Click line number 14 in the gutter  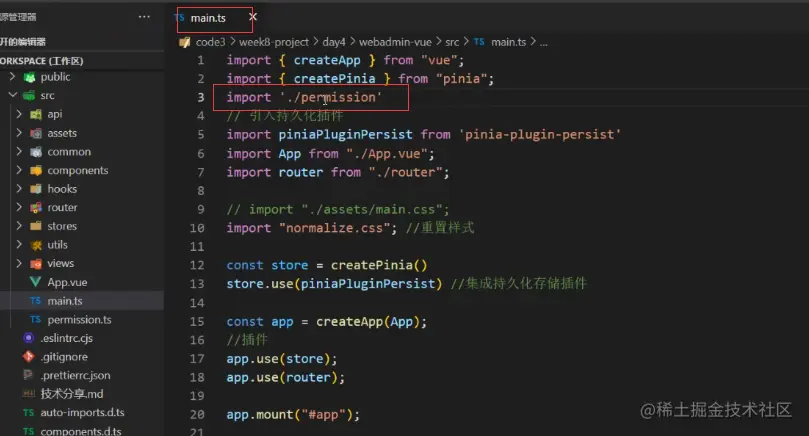(x=197, y=303)
